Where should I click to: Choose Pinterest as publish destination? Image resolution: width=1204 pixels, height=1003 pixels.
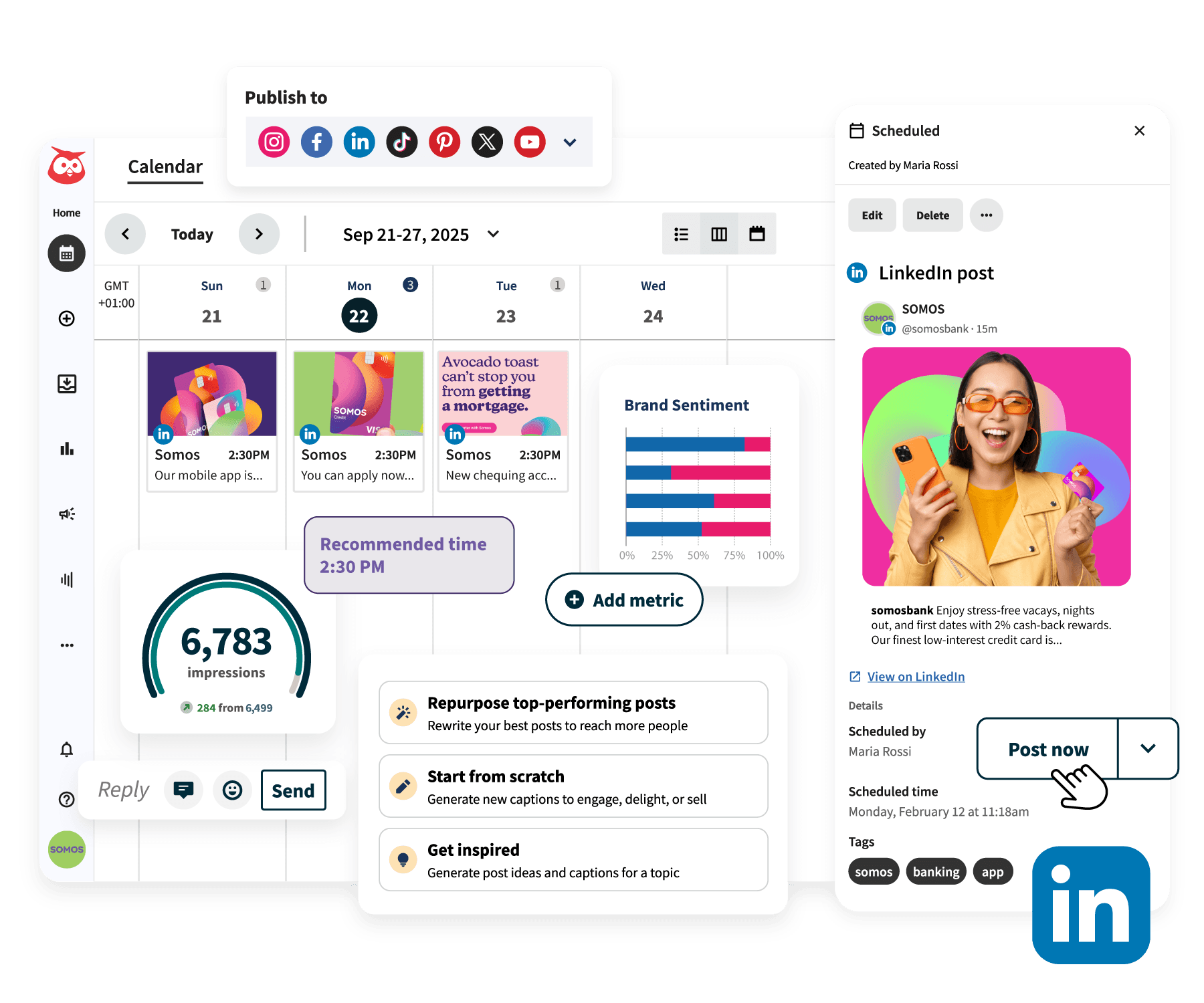click(445, 142)
